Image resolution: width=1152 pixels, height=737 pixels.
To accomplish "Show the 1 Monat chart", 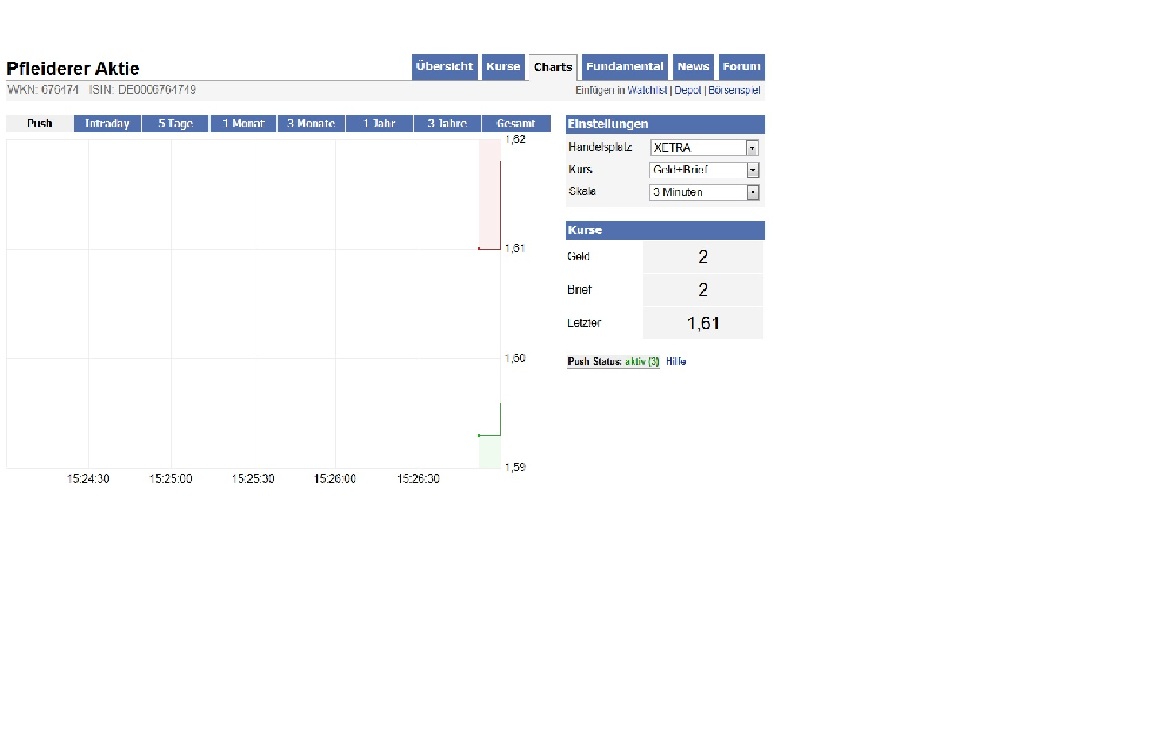I will click(x=243, y=123).
